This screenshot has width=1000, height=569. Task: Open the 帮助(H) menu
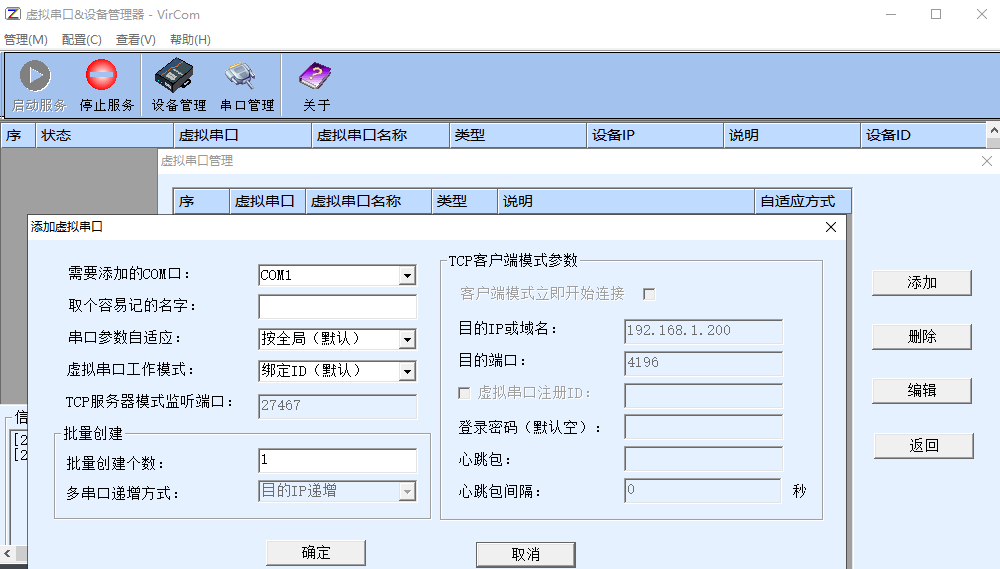[190, 40]
